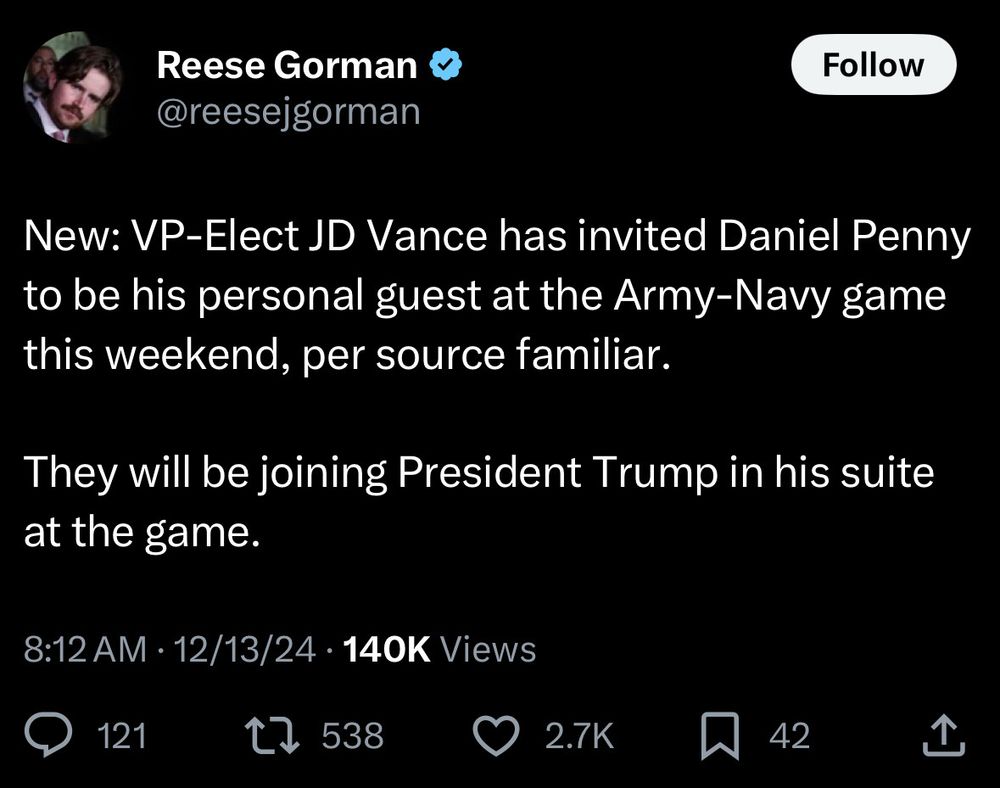
Task: Click the 121 replies count
Action: click(x=125, y=737)
